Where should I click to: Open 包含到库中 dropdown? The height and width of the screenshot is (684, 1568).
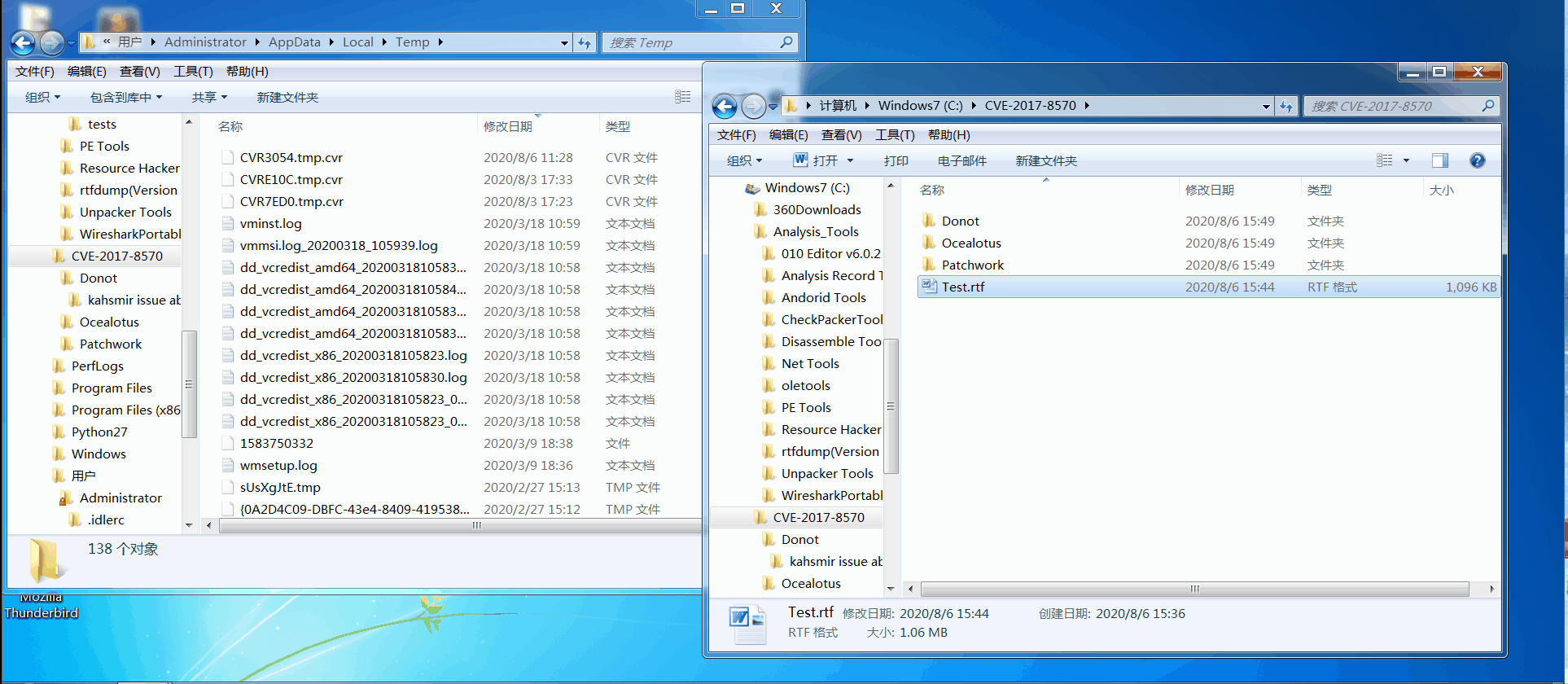126,97
